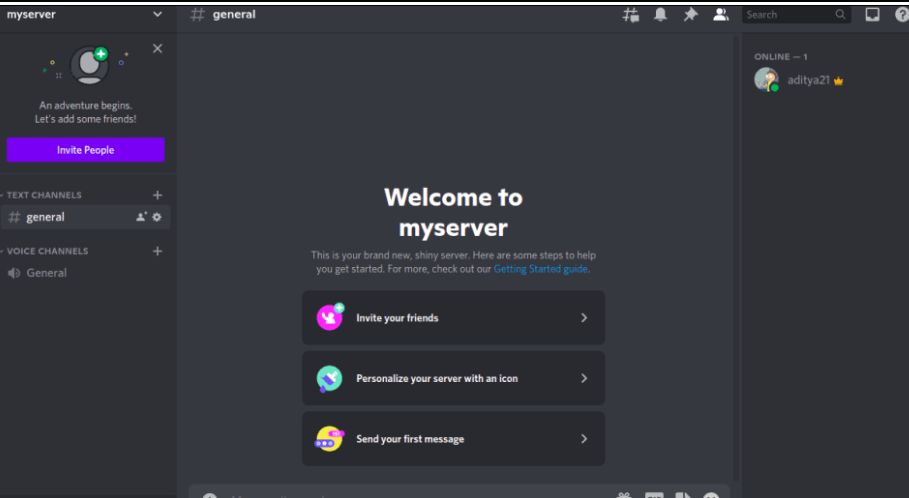
Task: Click the hash icon beside the general channel
Action: [x=14, y=217]
